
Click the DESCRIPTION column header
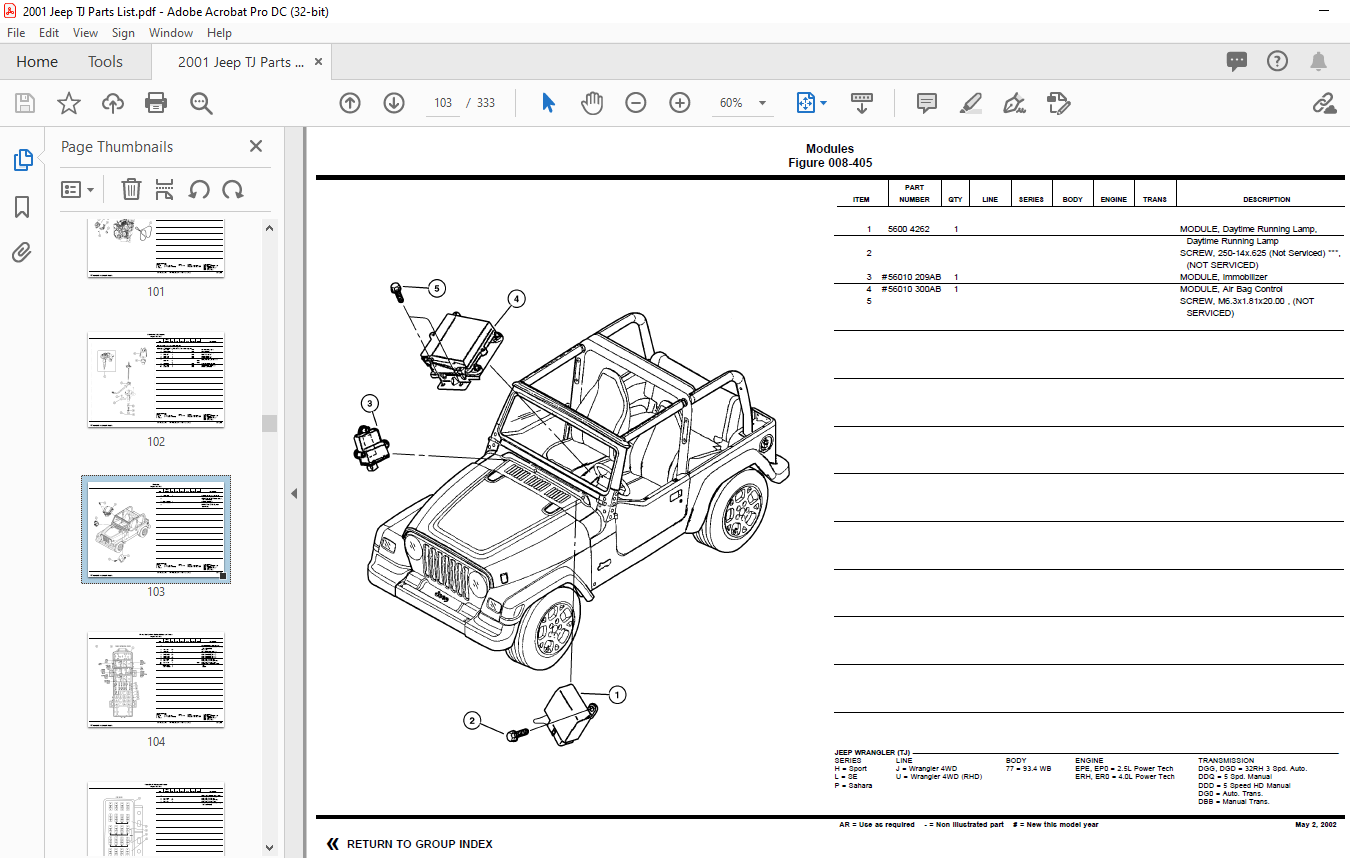tap(1266, 199)
